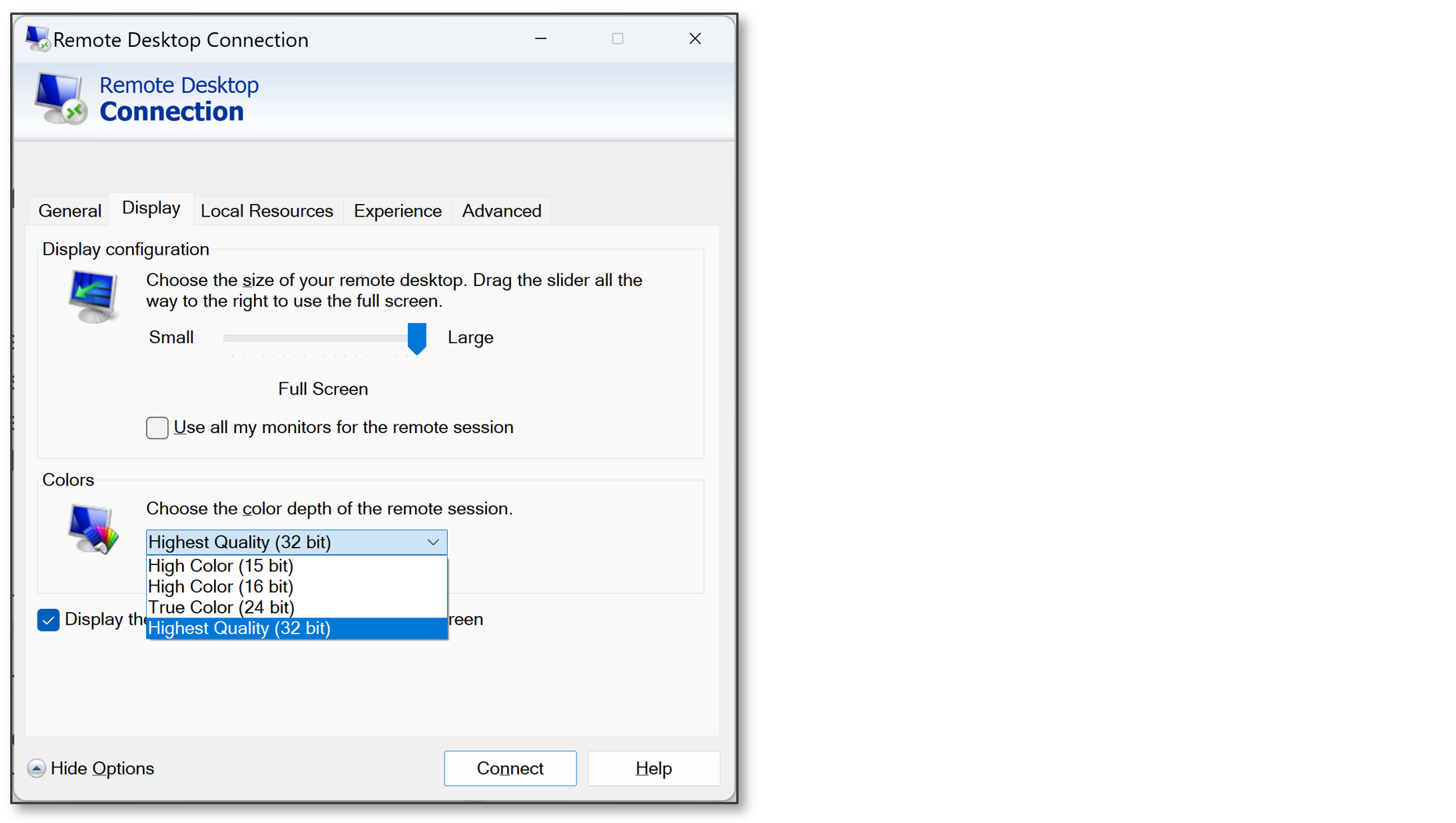Select the Display tab
1456x823 pixels.
pos(152,209)
